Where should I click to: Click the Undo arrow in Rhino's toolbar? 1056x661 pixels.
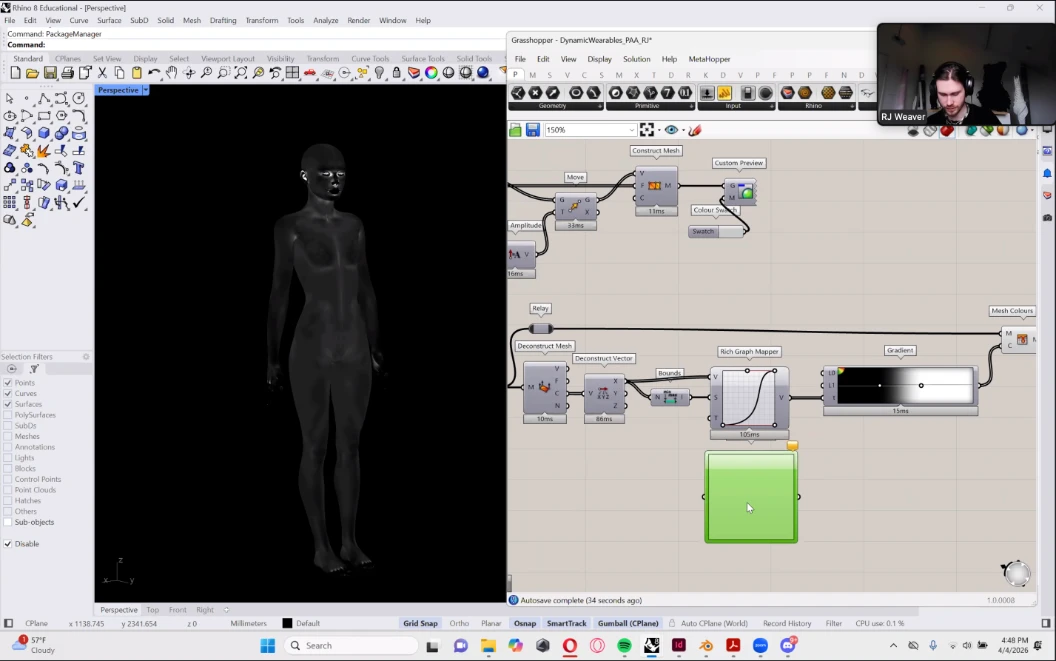click(x=154, y=73)
